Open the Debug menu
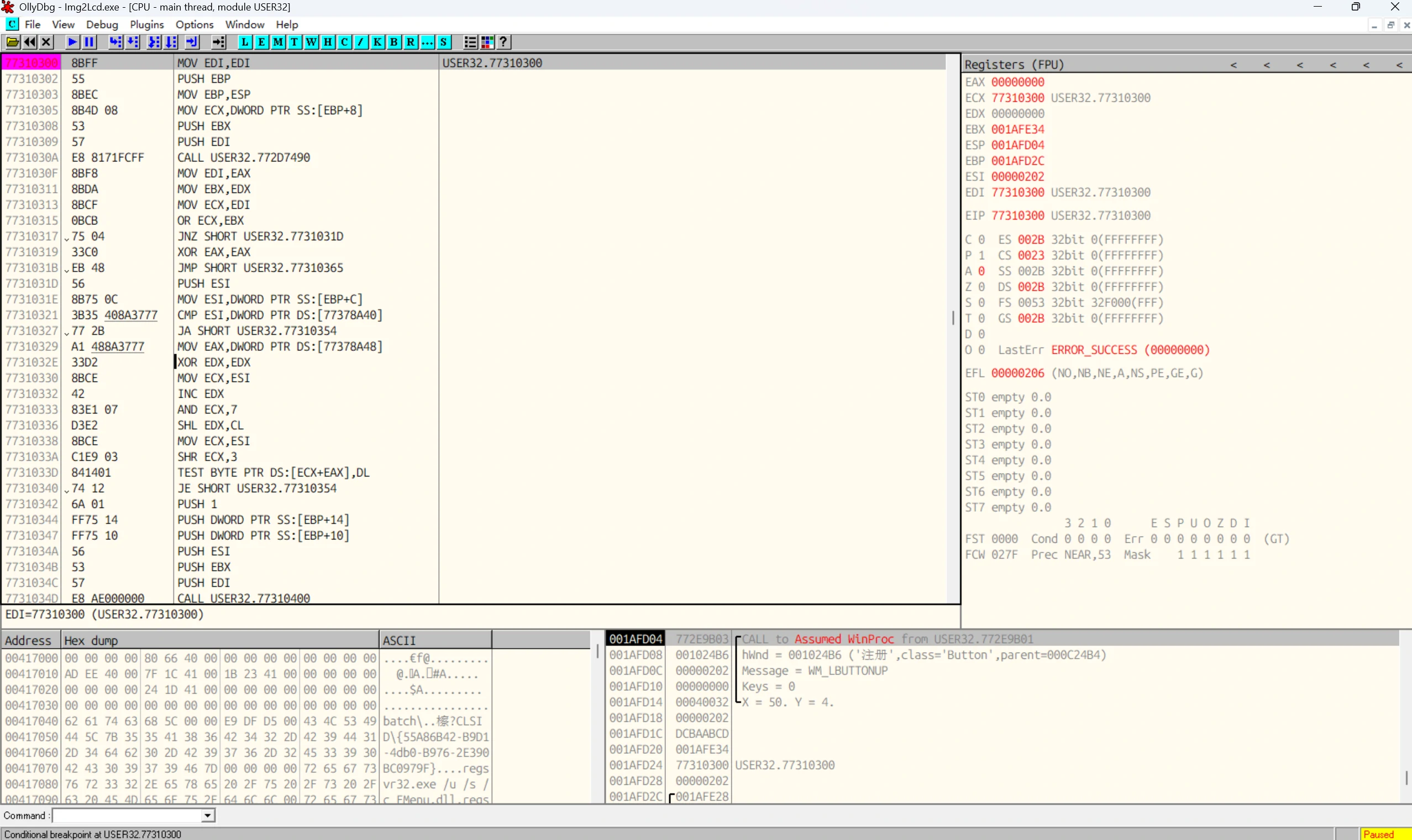Screen dimensions: 1412x840 (102, 24)
